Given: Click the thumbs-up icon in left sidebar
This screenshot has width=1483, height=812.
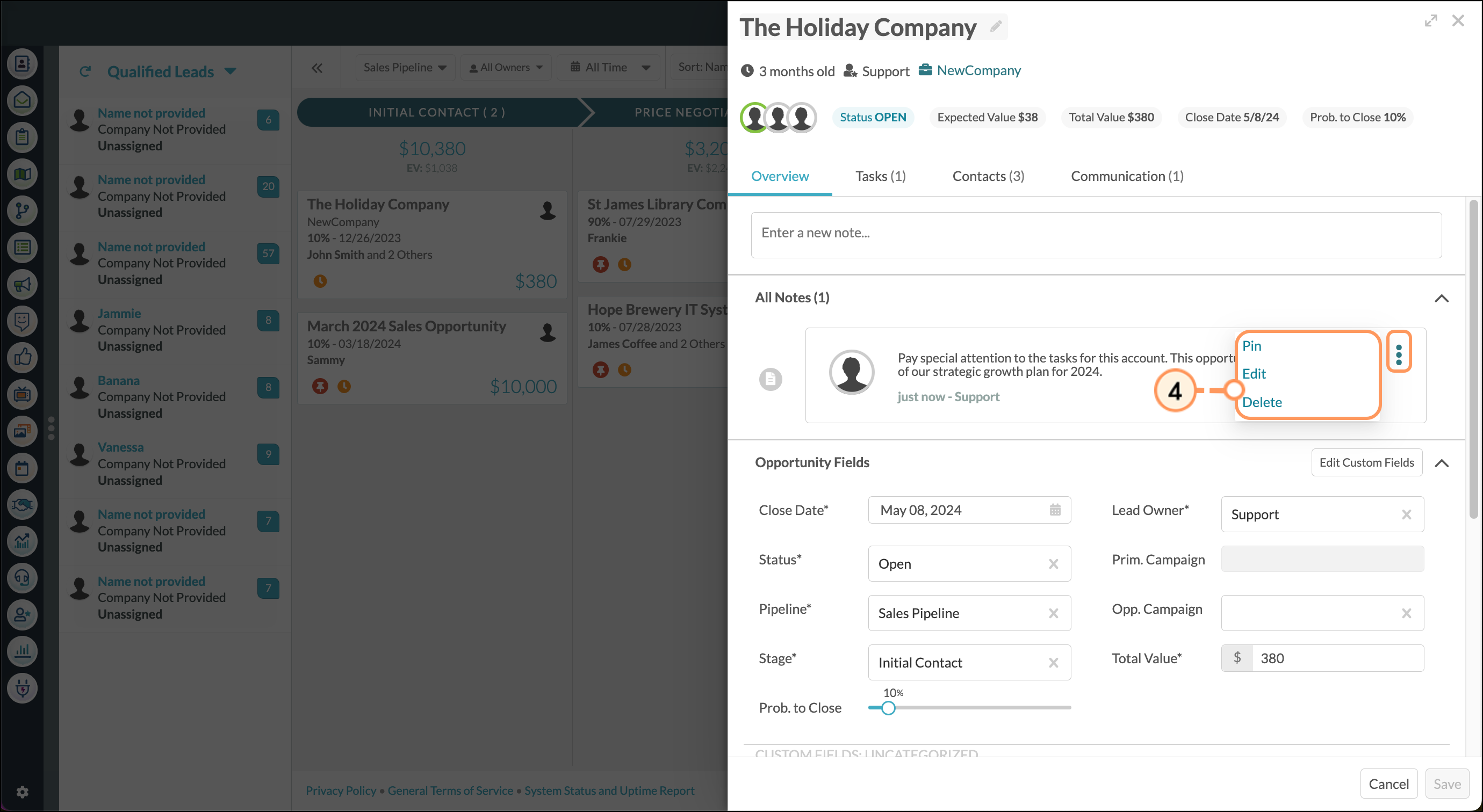Looking at the screenshot, I should tap(23, 357).
